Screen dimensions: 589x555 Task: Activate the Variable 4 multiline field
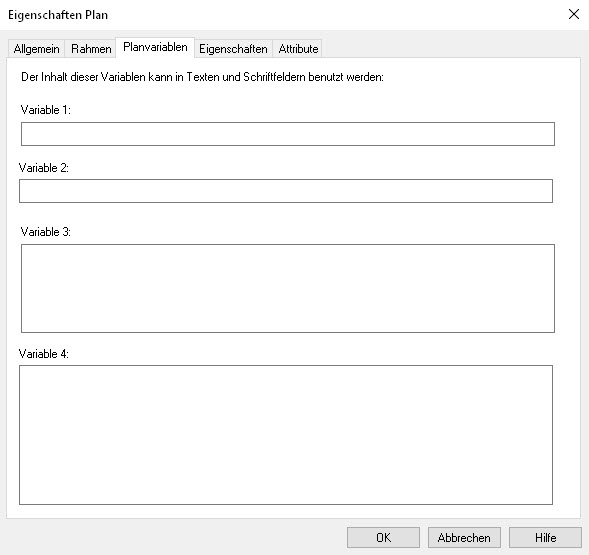pos(286,435)
